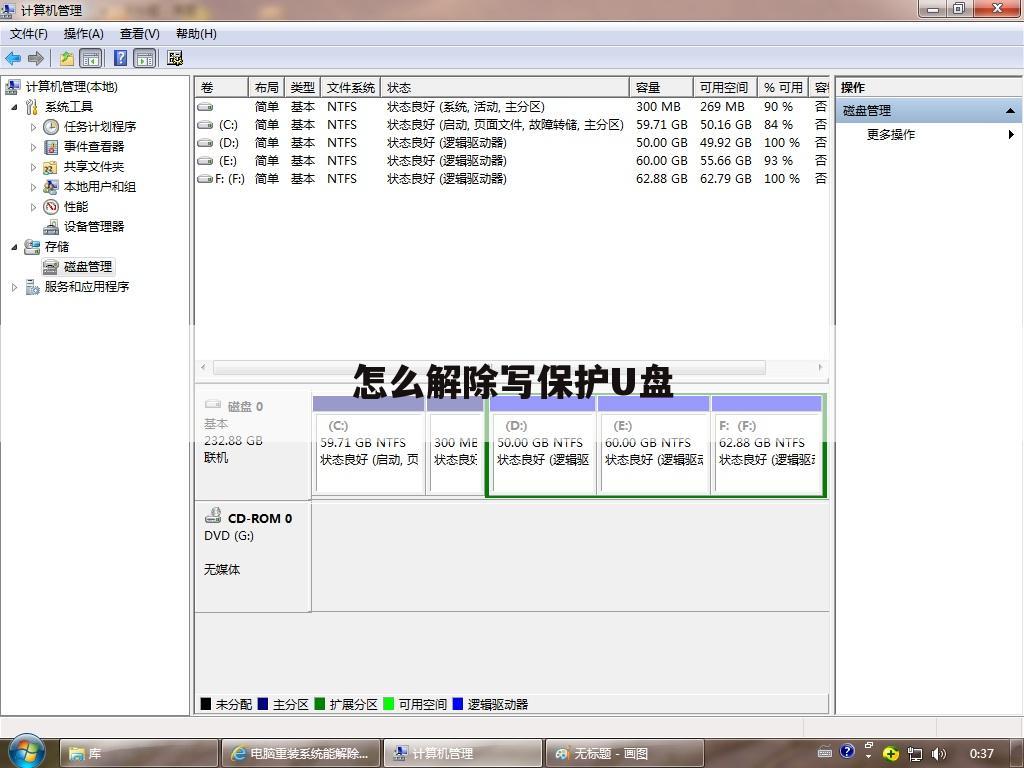Click the Up one level folder icon
Viewport: 1024px width, 768px height.
pyautogui.click(x=67, y=58)
